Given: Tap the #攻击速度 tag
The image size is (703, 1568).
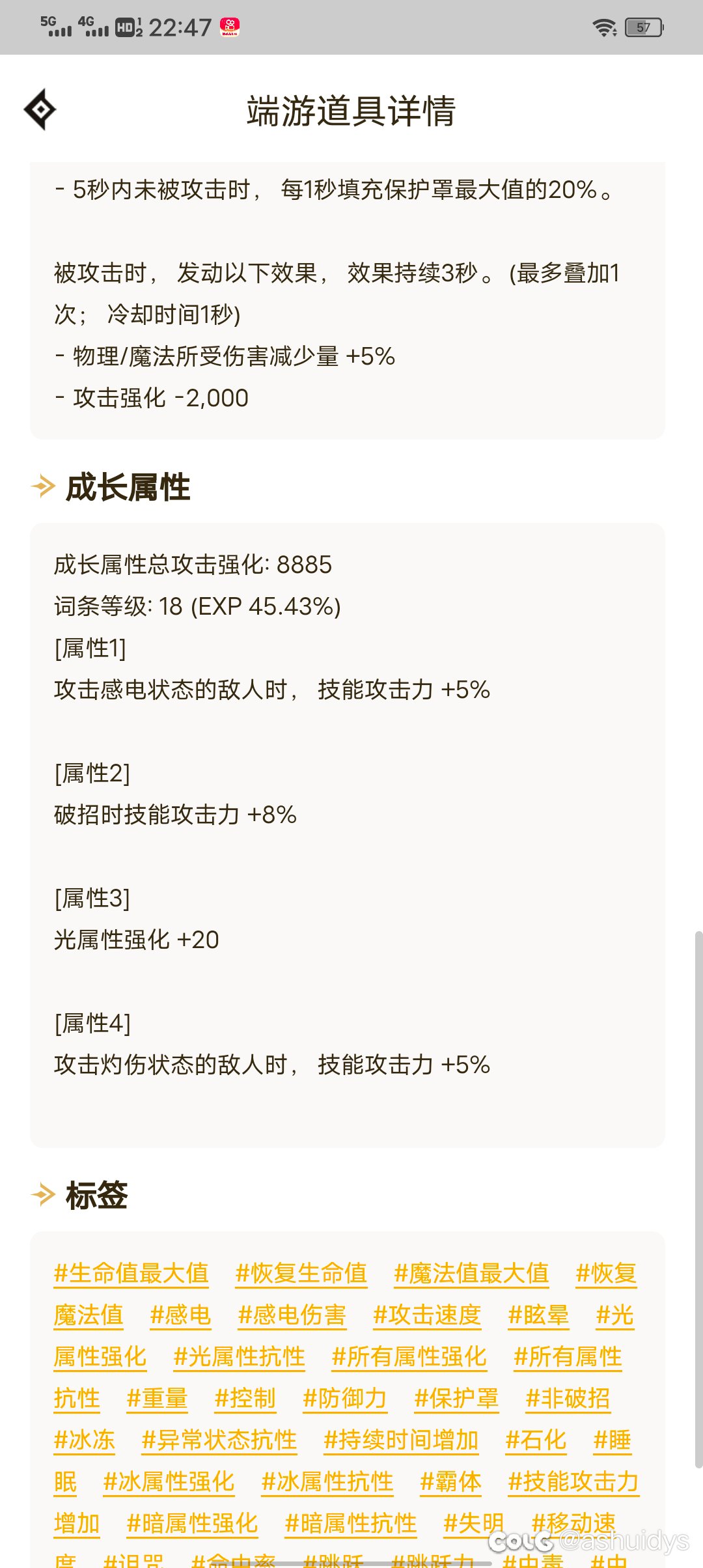Looking at the screenshot, I should pyautogui.click(x=427, y=1314).
